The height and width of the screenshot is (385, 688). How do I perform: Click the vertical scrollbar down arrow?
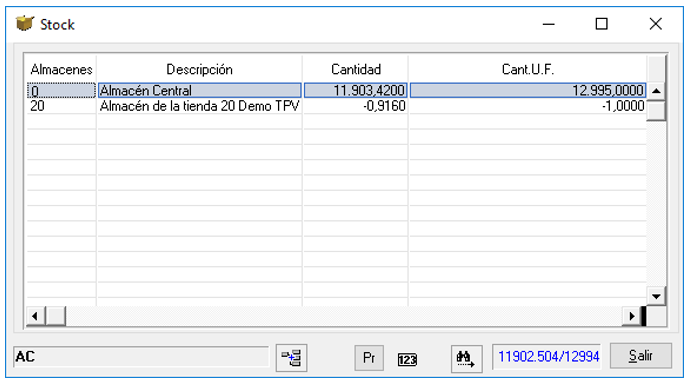(x=656, y=296)
